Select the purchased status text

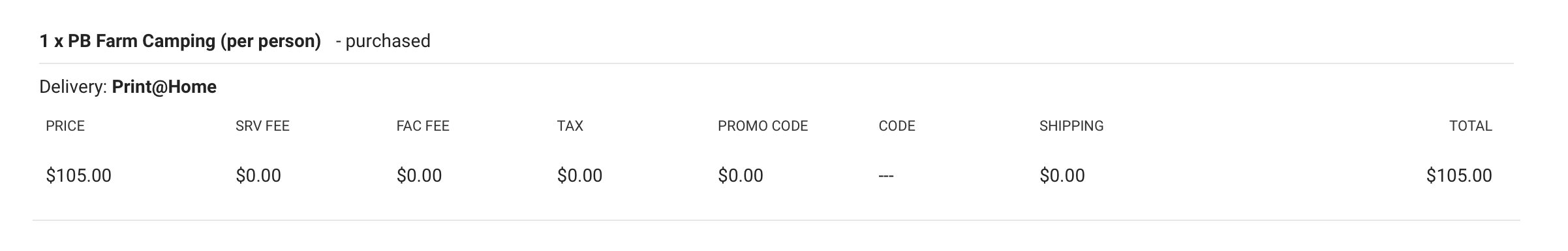click(x=383, y=41)
